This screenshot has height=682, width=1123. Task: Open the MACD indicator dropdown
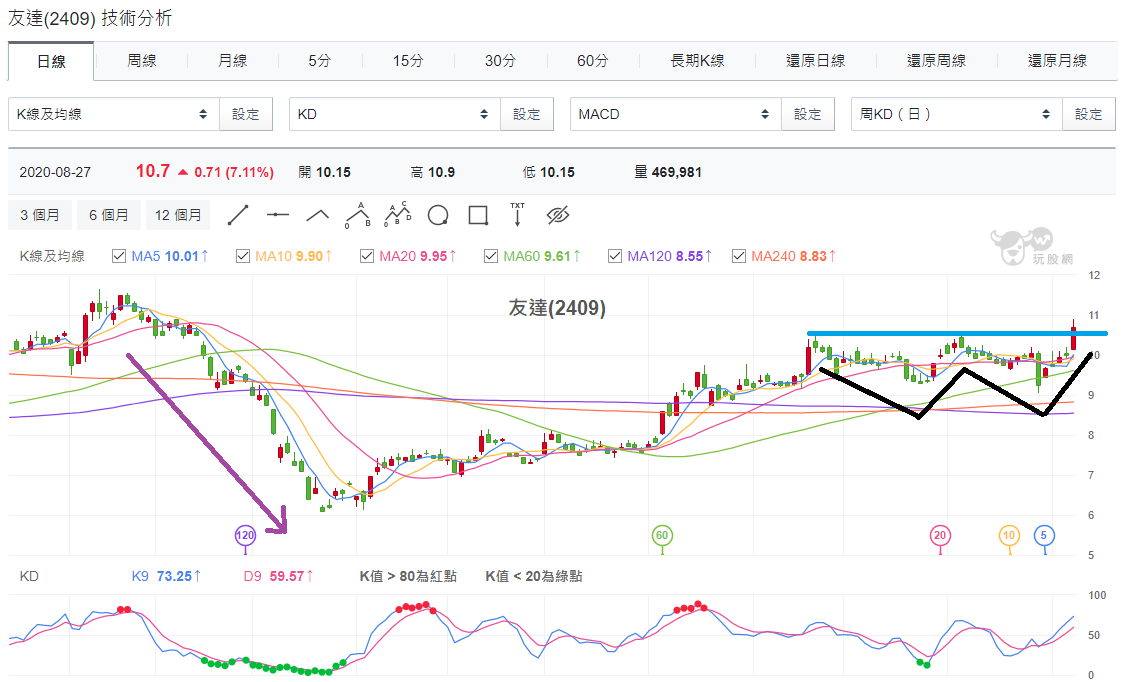click(675, 114)
